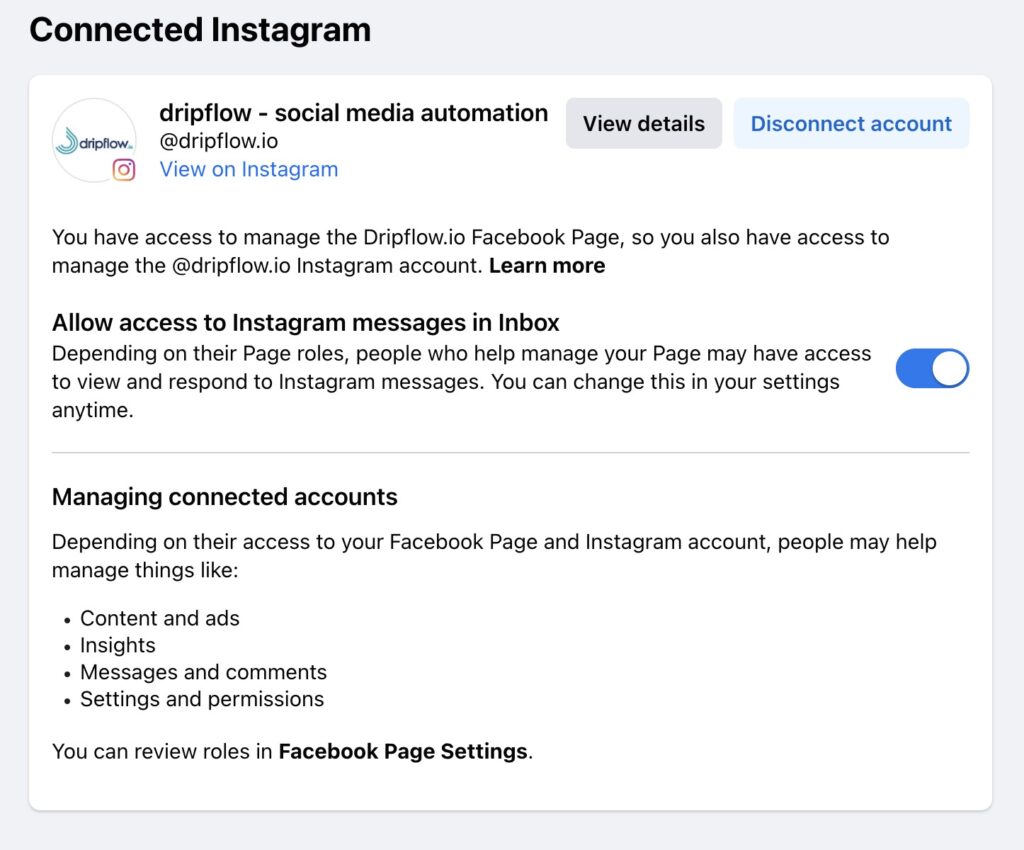Open the View on Instagram link

tap(249, 169)
